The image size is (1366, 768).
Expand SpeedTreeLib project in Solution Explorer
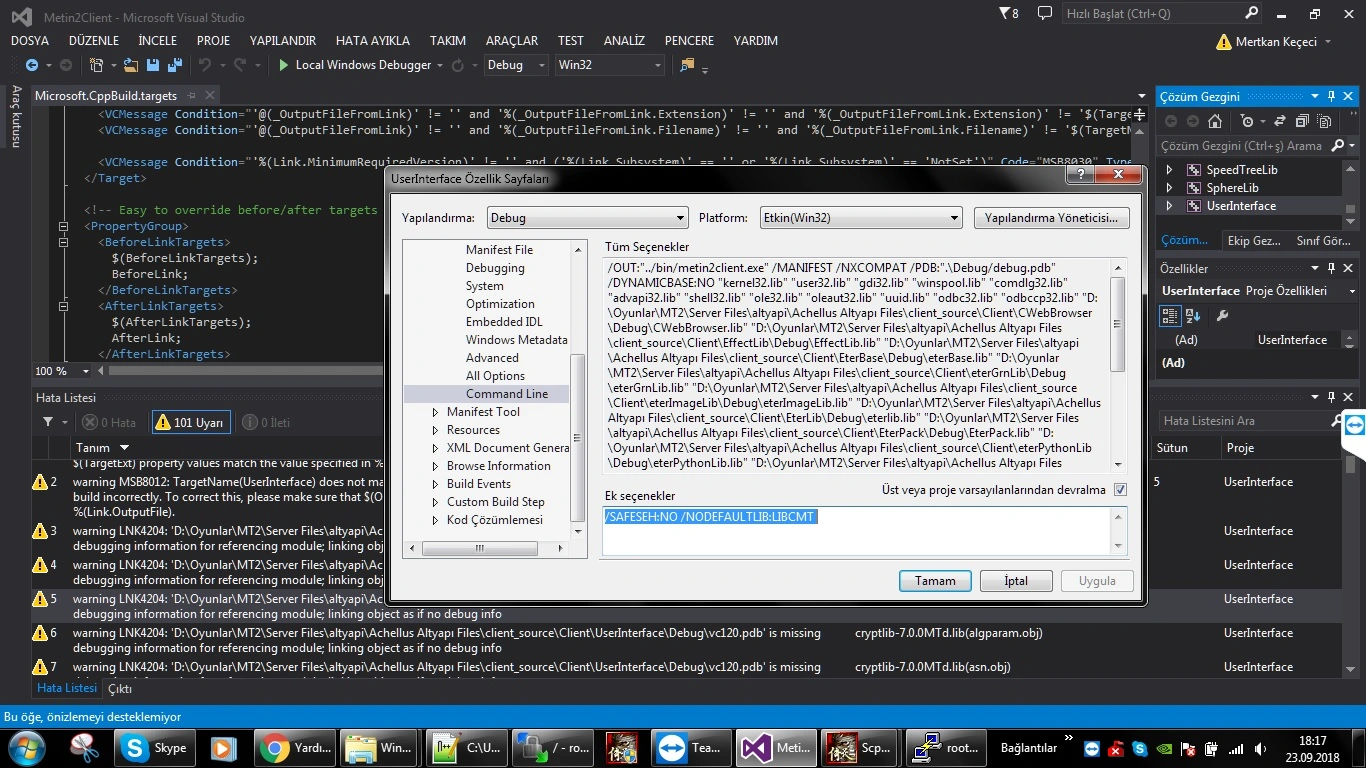(x=1170, y=170)
